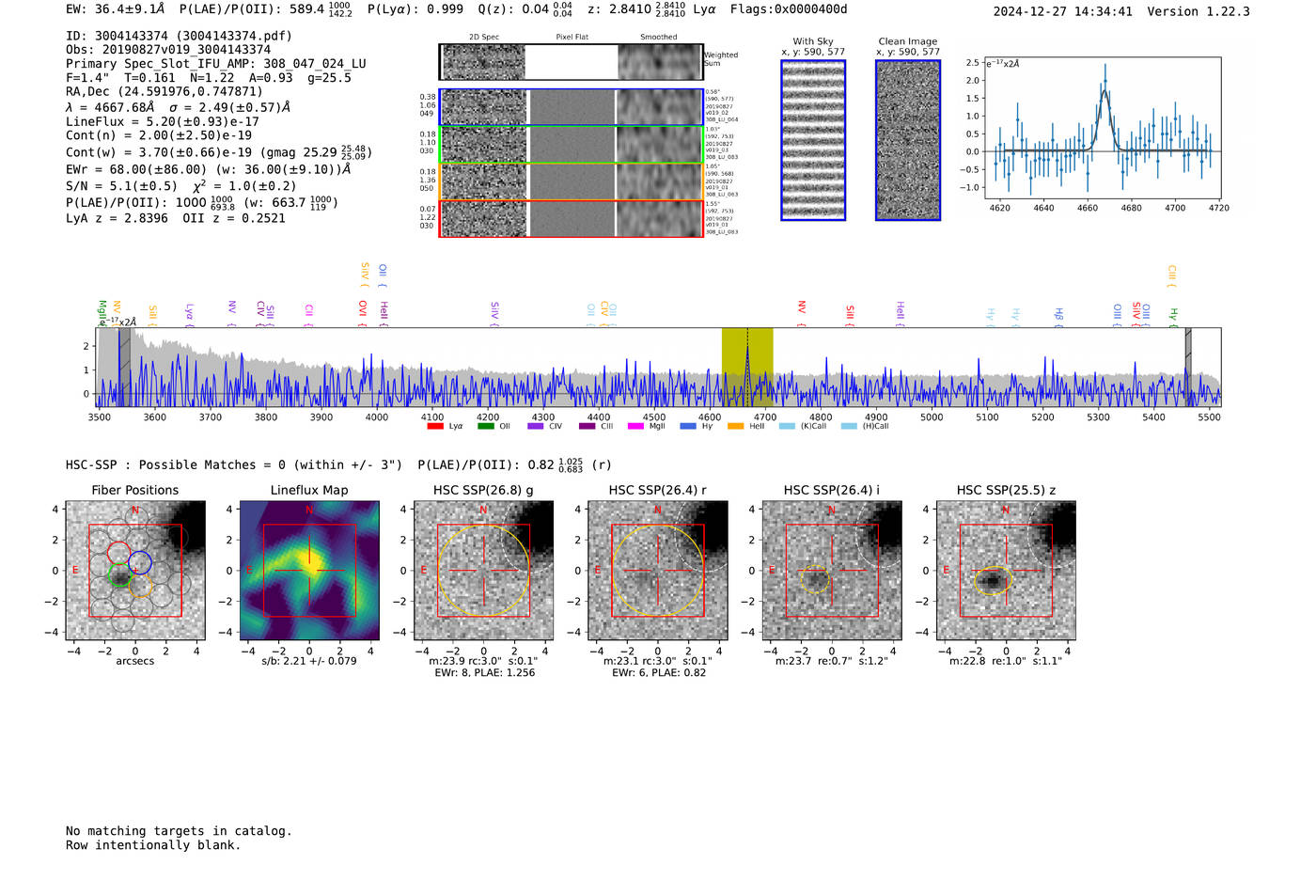Click the LyA z = 2.8396 text

[117, 218]
